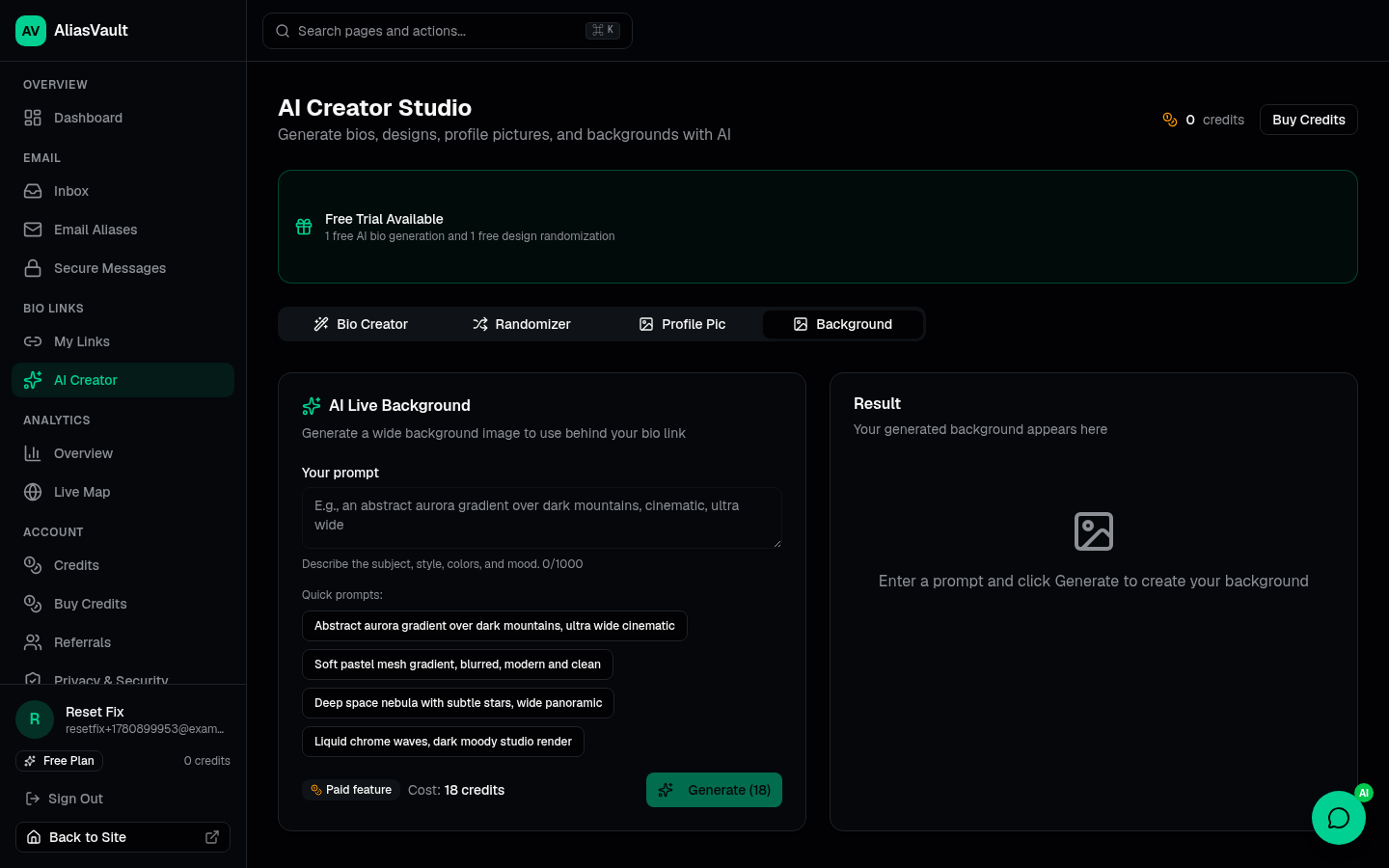This screenshot has height=868, width=1389.
Task: Click the Paid feature badge
Action: tap(351, 790)
